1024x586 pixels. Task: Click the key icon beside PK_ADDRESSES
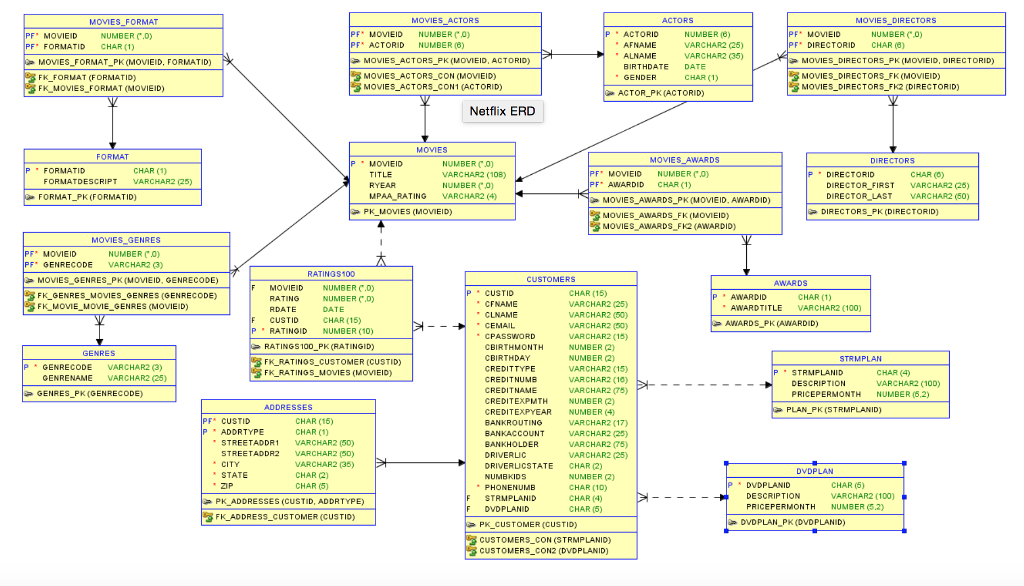[208, 500]
